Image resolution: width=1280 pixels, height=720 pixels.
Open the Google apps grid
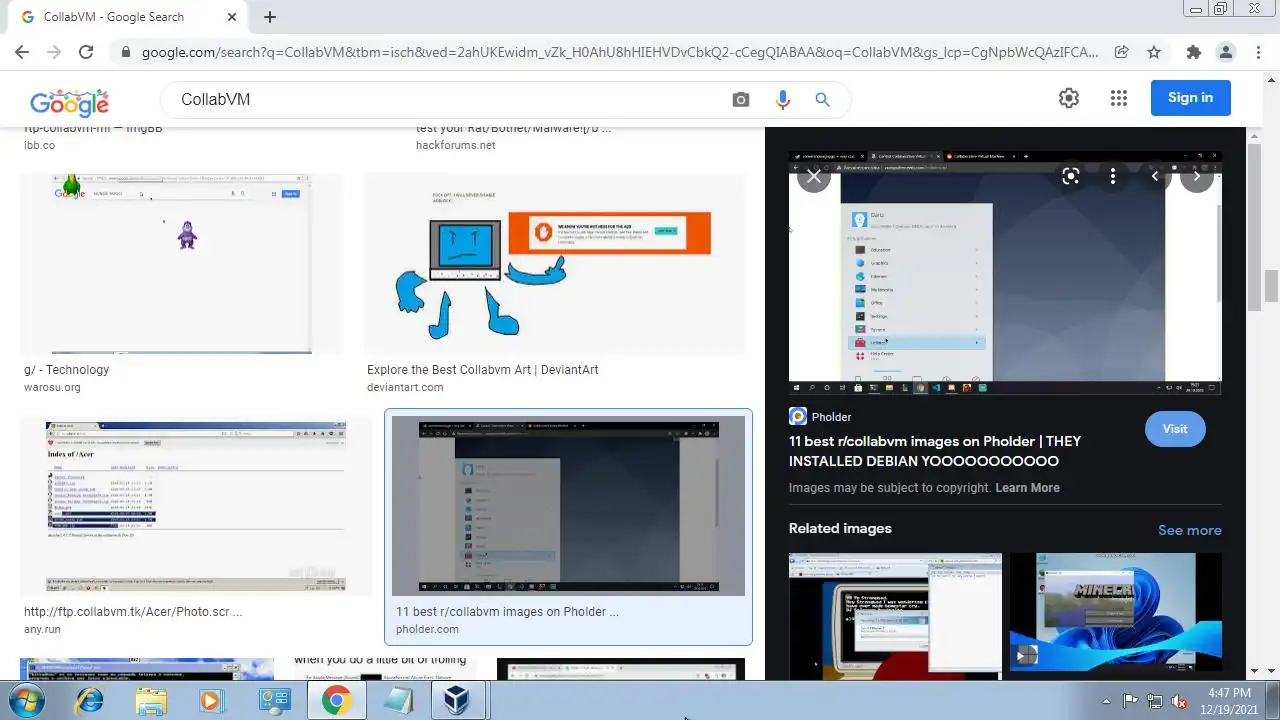1119,98
